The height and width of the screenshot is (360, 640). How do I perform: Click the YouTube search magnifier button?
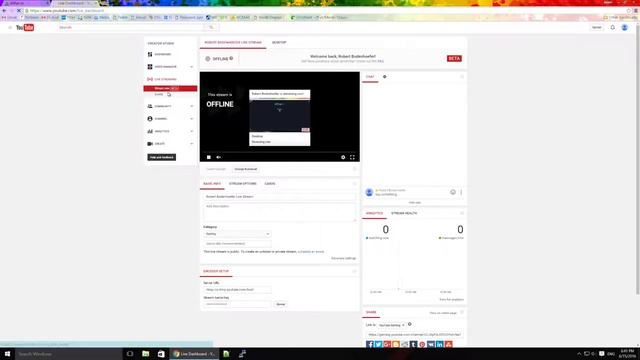[x=211, y=27]
